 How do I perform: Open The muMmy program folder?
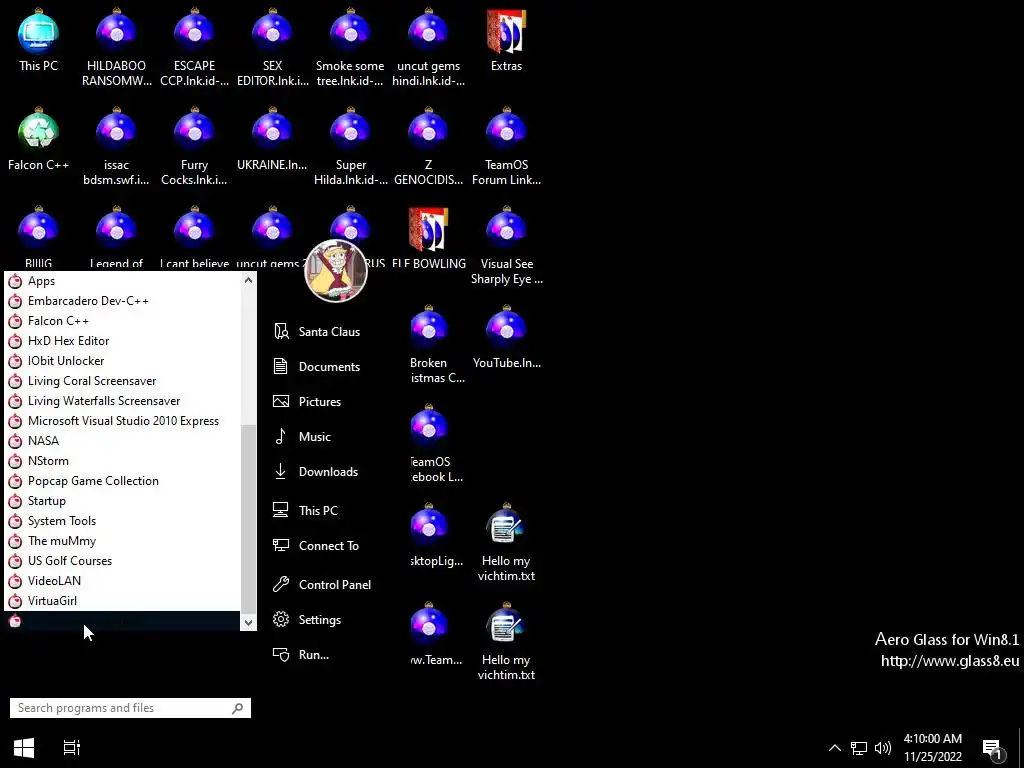(x=122, y=541)
